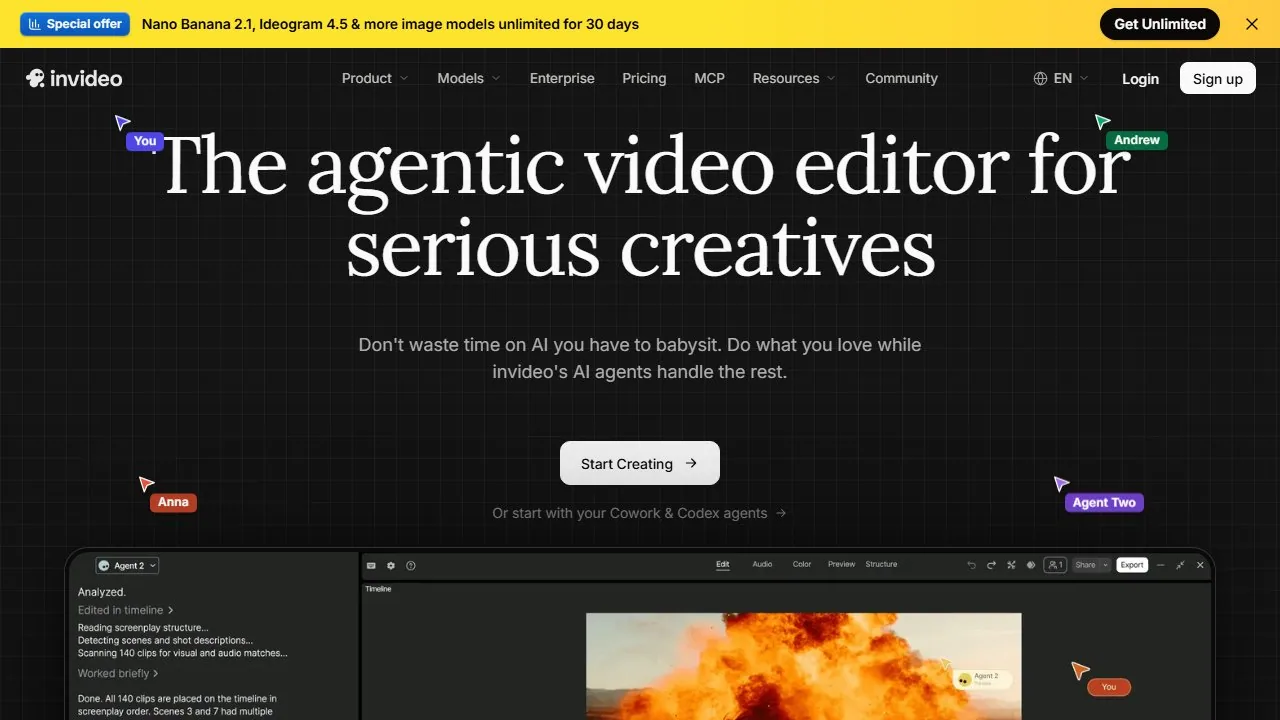Expand the Models menu
This screenshot has width=1280, height=720.
469,78
